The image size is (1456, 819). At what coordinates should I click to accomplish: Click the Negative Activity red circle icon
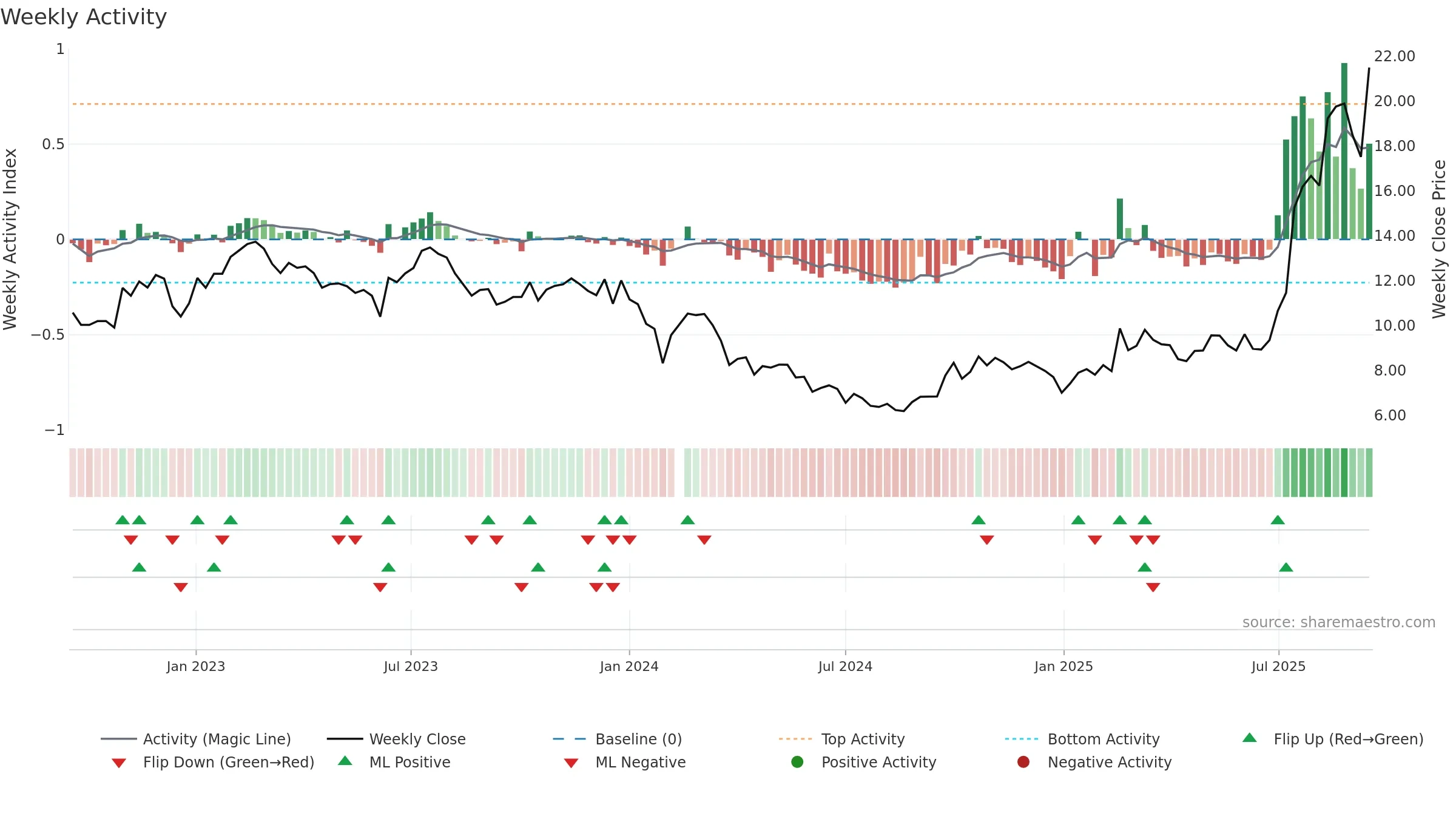(1023, 762)
